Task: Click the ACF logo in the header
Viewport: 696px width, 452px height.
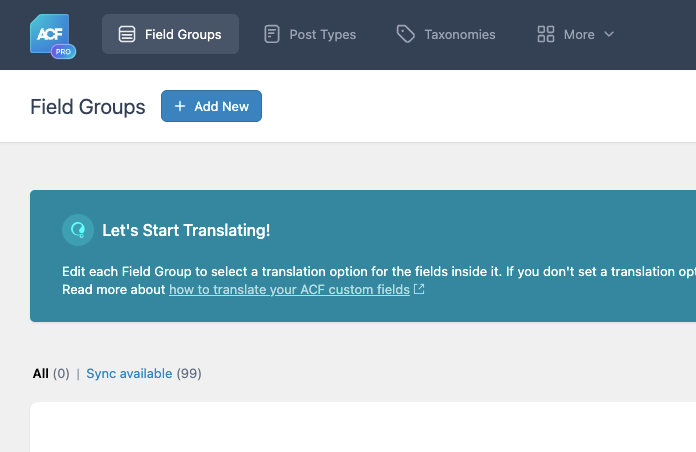Action: [50, 34]
